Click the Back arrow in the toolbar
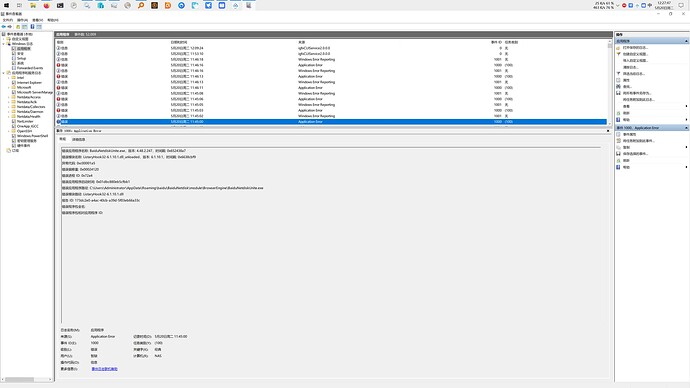Screen dimensions: 690x388 pos(4,26)
